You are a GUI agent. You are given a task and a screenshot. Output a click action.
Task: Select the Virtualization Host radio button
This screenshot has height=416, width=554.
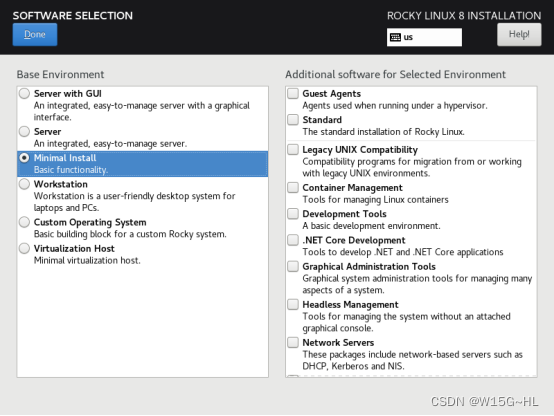(x=24, y=248)
